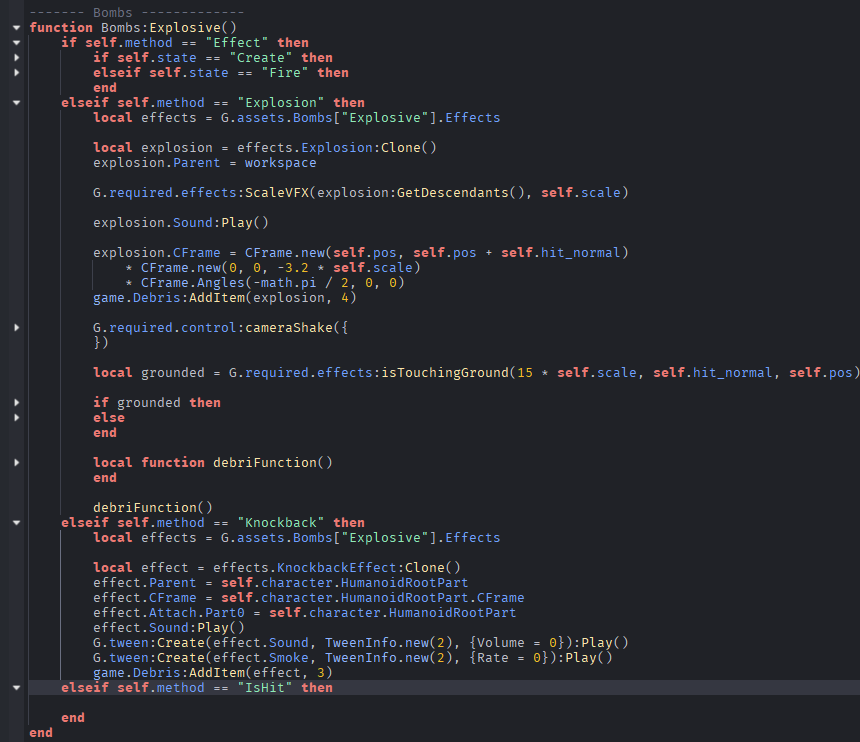
Task: Click 'effect.Attach.Part0' text
Action: tap(169, 613)
